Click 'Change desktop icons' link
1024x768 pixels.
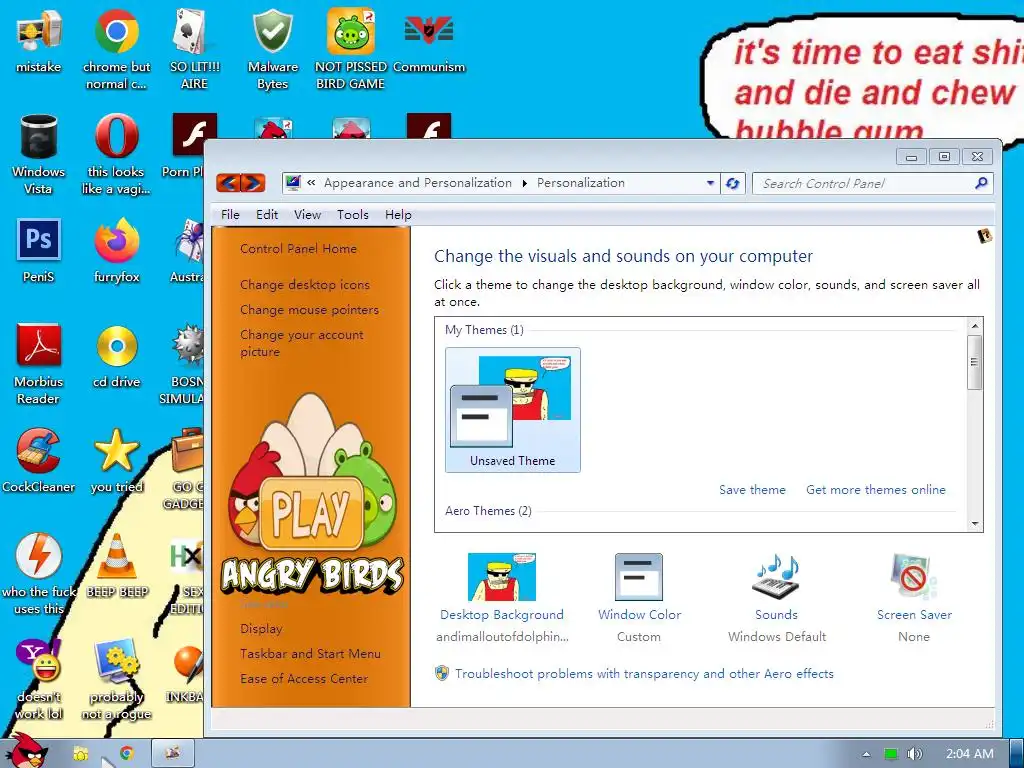tap(305, 285)
